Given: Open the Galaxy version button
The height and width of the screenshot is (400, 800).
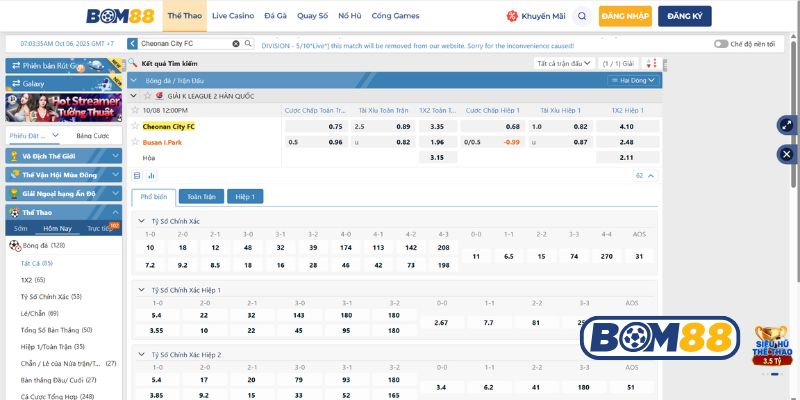Looking at the screenshot, I should click(64, 83).
